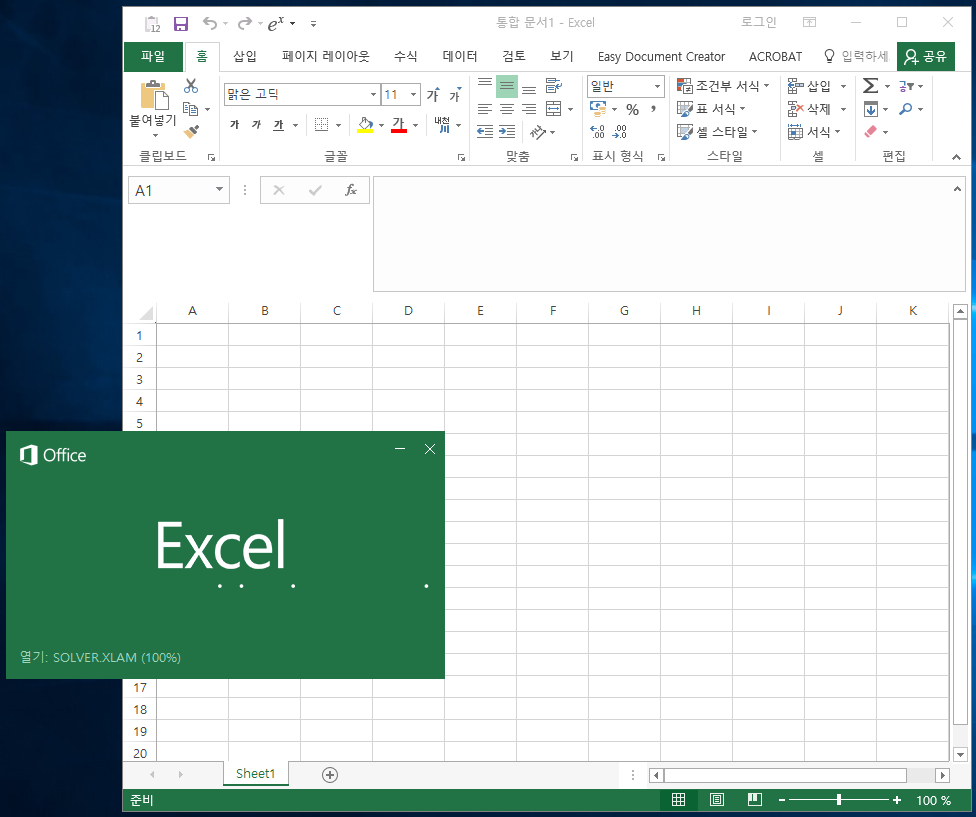The image size is (976, 817).
Task: Click the zoom slider handle
Action: coord(839,800)
